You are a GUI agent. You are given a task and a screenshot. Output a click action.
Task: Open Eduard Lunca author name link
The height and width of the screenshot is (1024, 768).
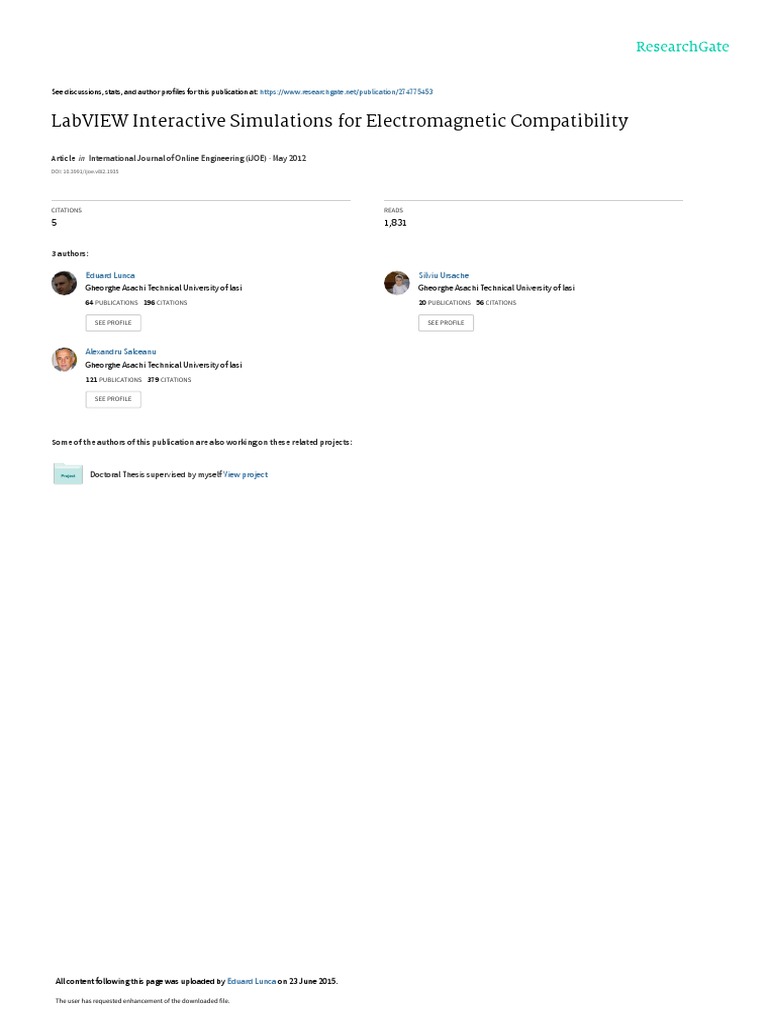click(x=110, y=276)
